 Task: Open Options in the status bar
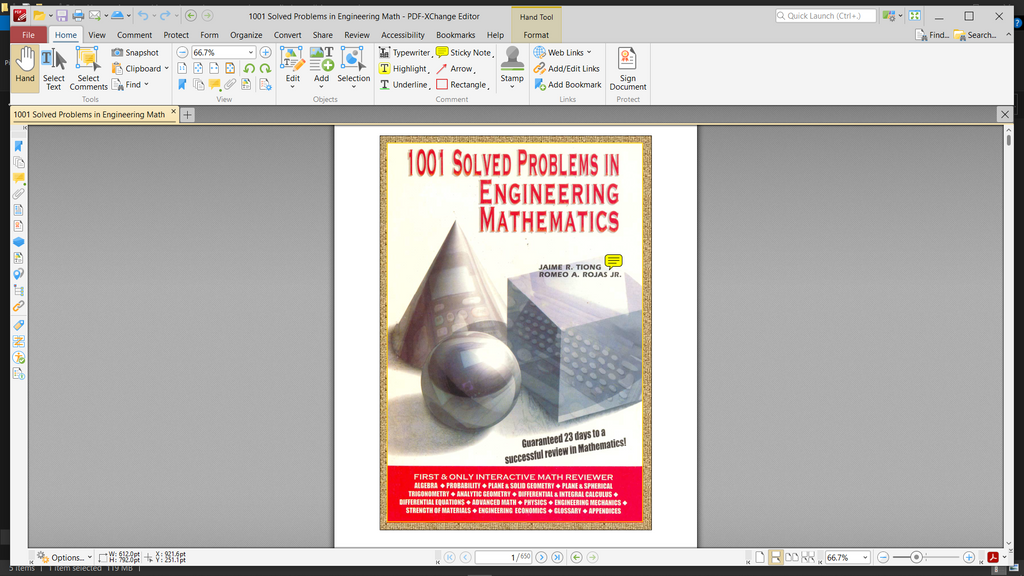tap(64, 557)
